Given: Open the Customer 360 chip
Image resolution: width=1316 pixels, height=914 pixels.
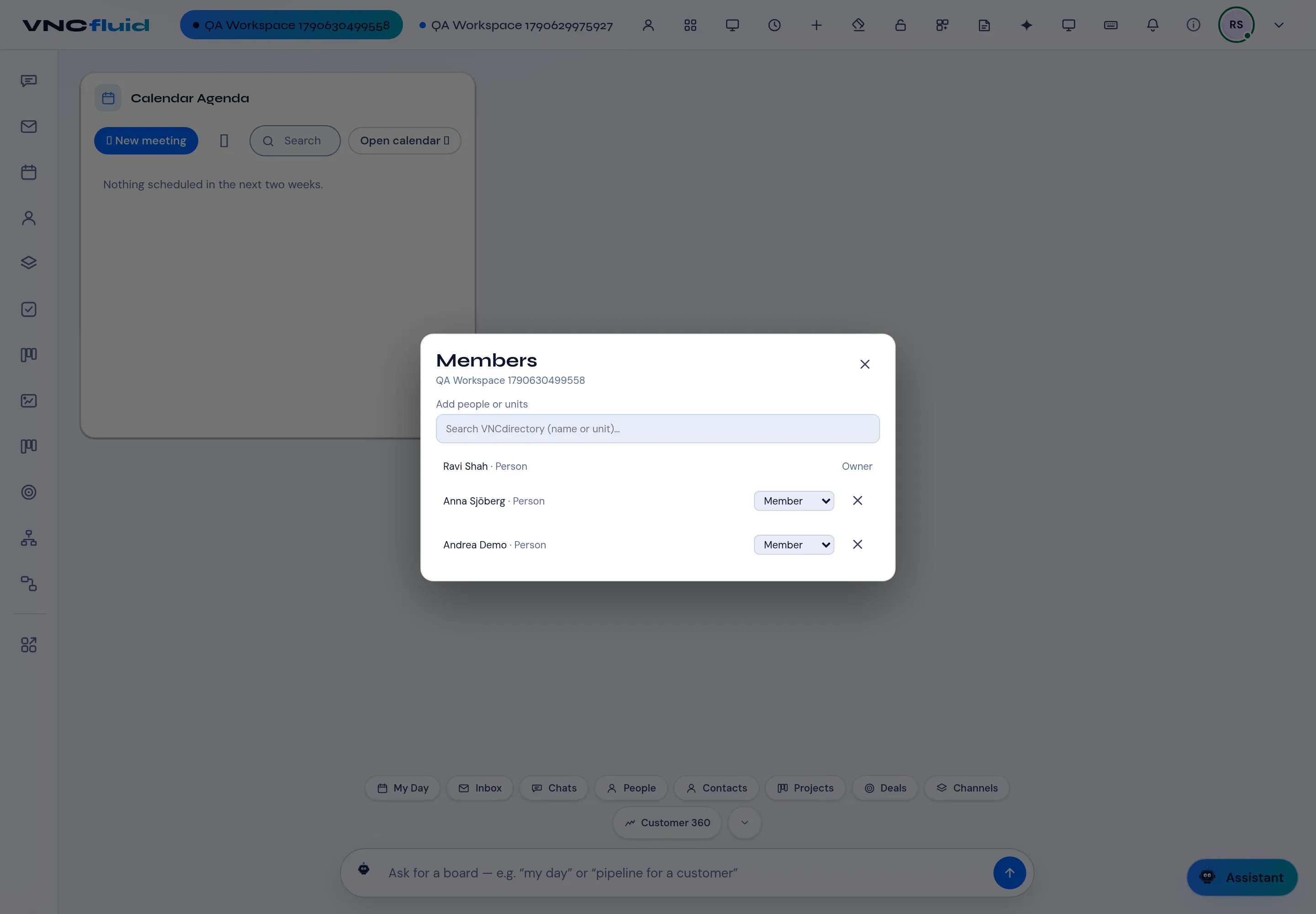Looking at the screenshot, I should 667,823.
